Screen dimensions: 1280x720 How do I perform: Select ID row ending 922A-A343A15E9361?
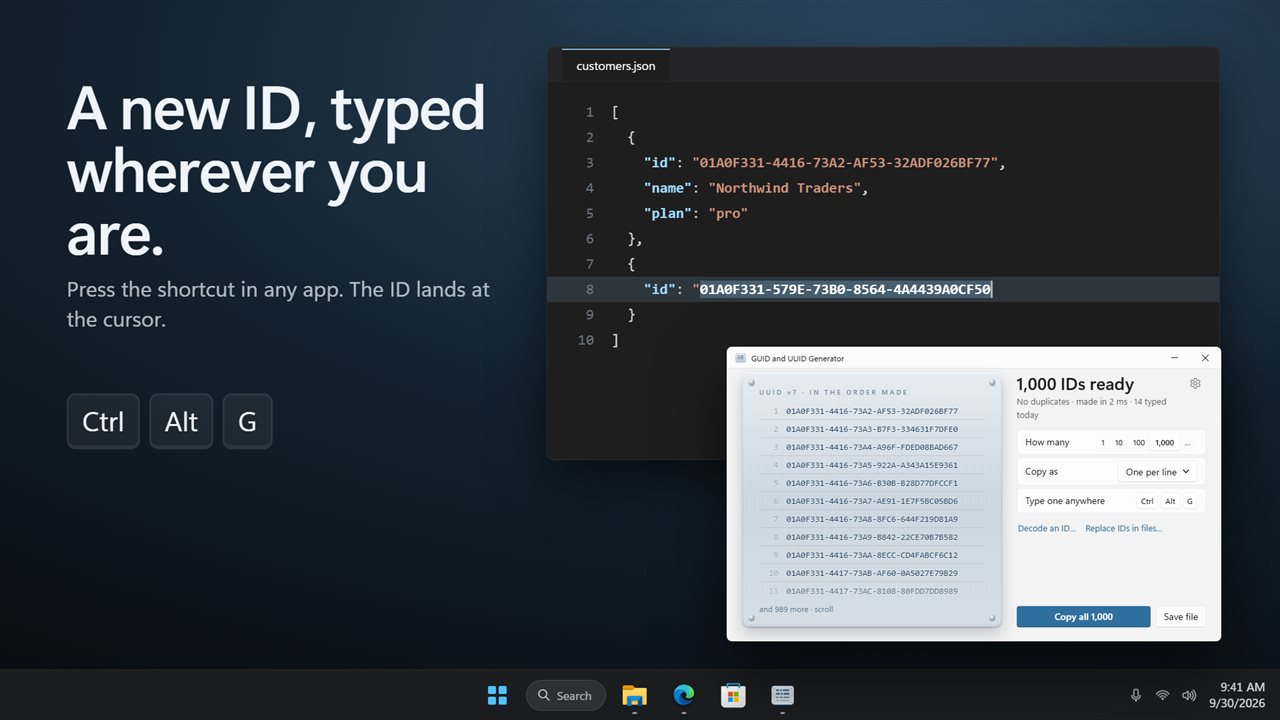tap(872, 465)
